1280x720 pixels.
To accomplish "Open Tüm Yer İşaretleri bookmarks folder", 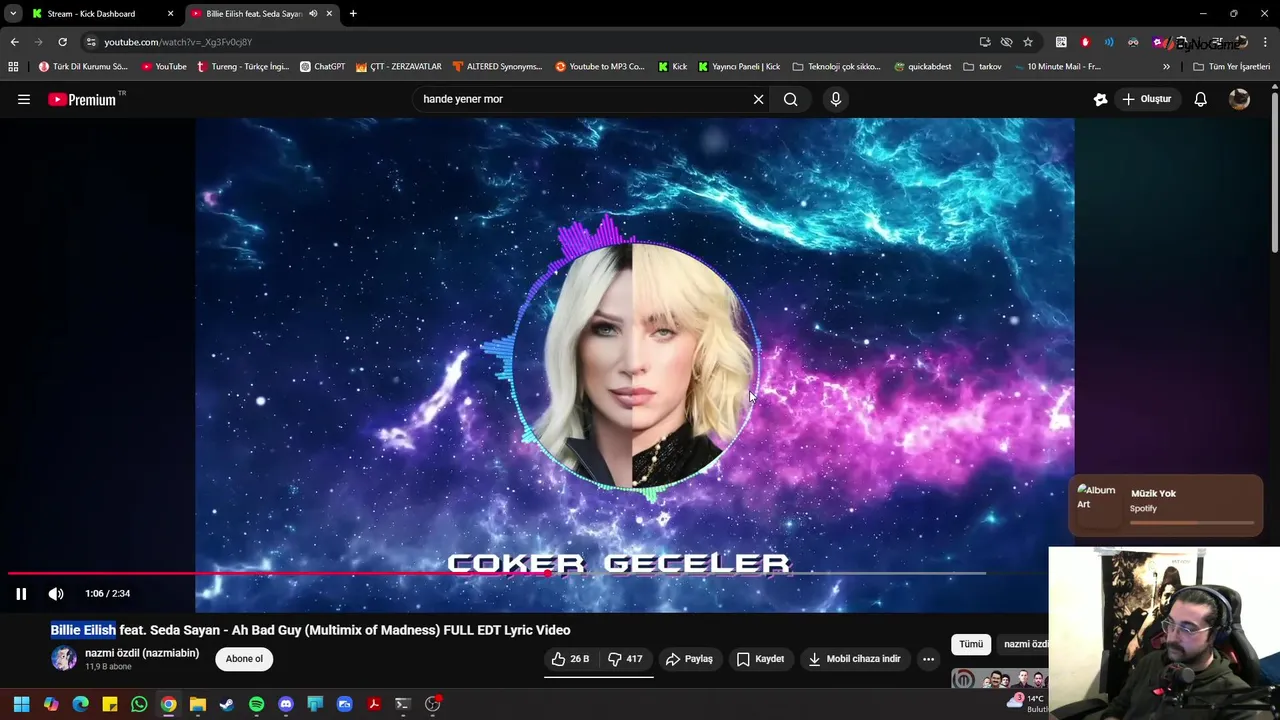I will (1231, 67).
